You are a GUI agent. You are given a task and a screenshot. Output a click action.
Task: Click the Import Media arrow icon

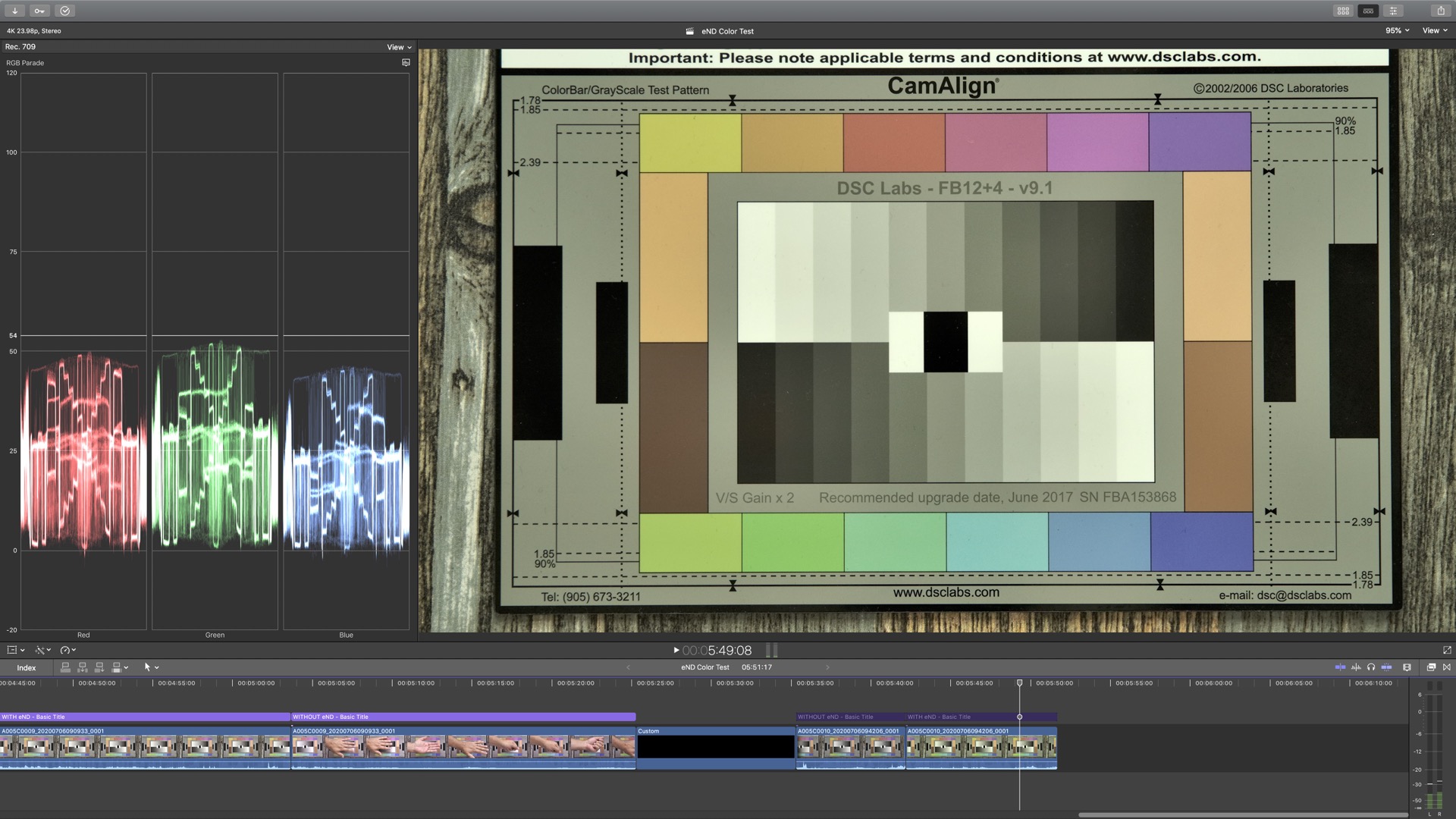(x=15, y=11)
